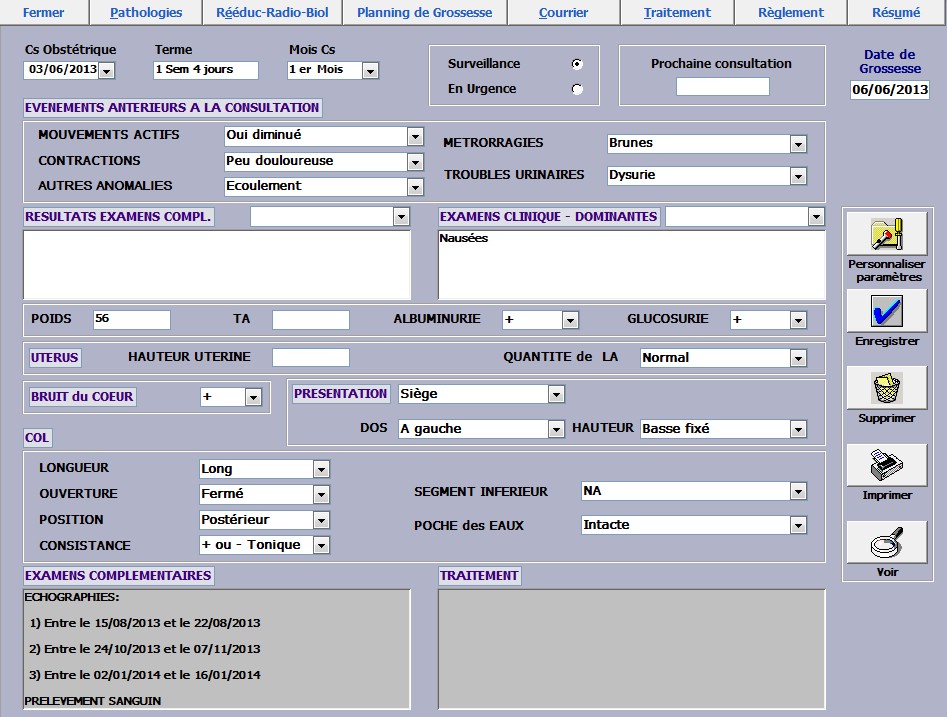Click the Enregistrer checkmark icon

pos(886,311)
